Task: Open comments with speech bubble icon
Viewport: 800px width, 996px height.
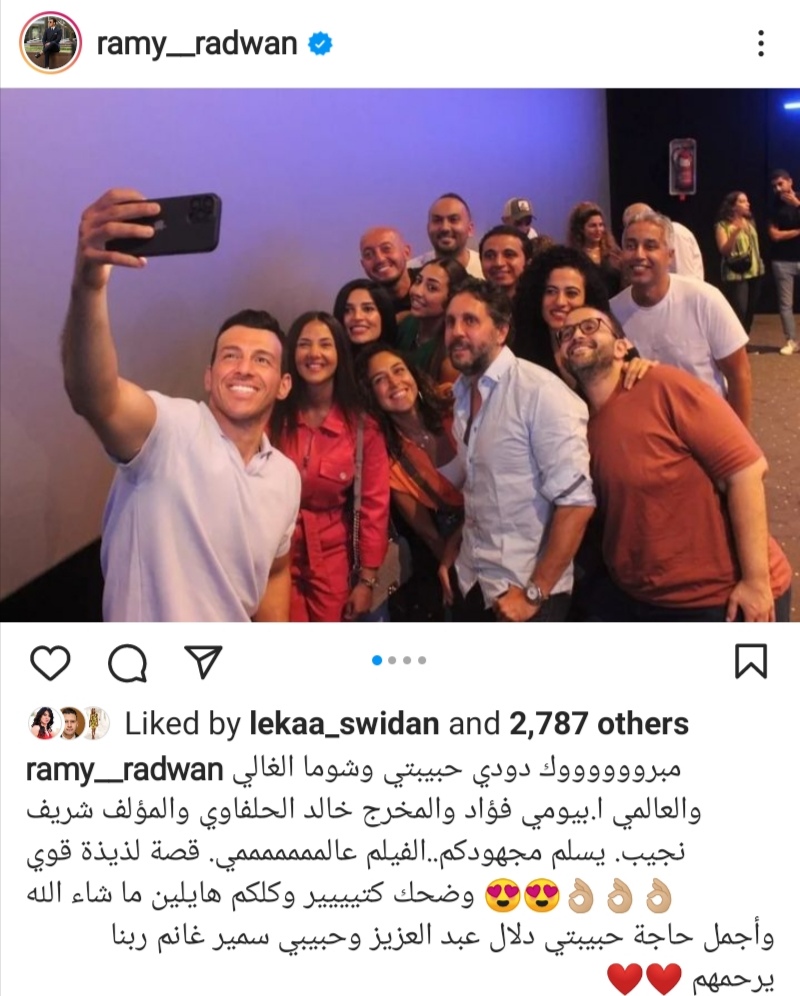Action: (x=128, y=663)
